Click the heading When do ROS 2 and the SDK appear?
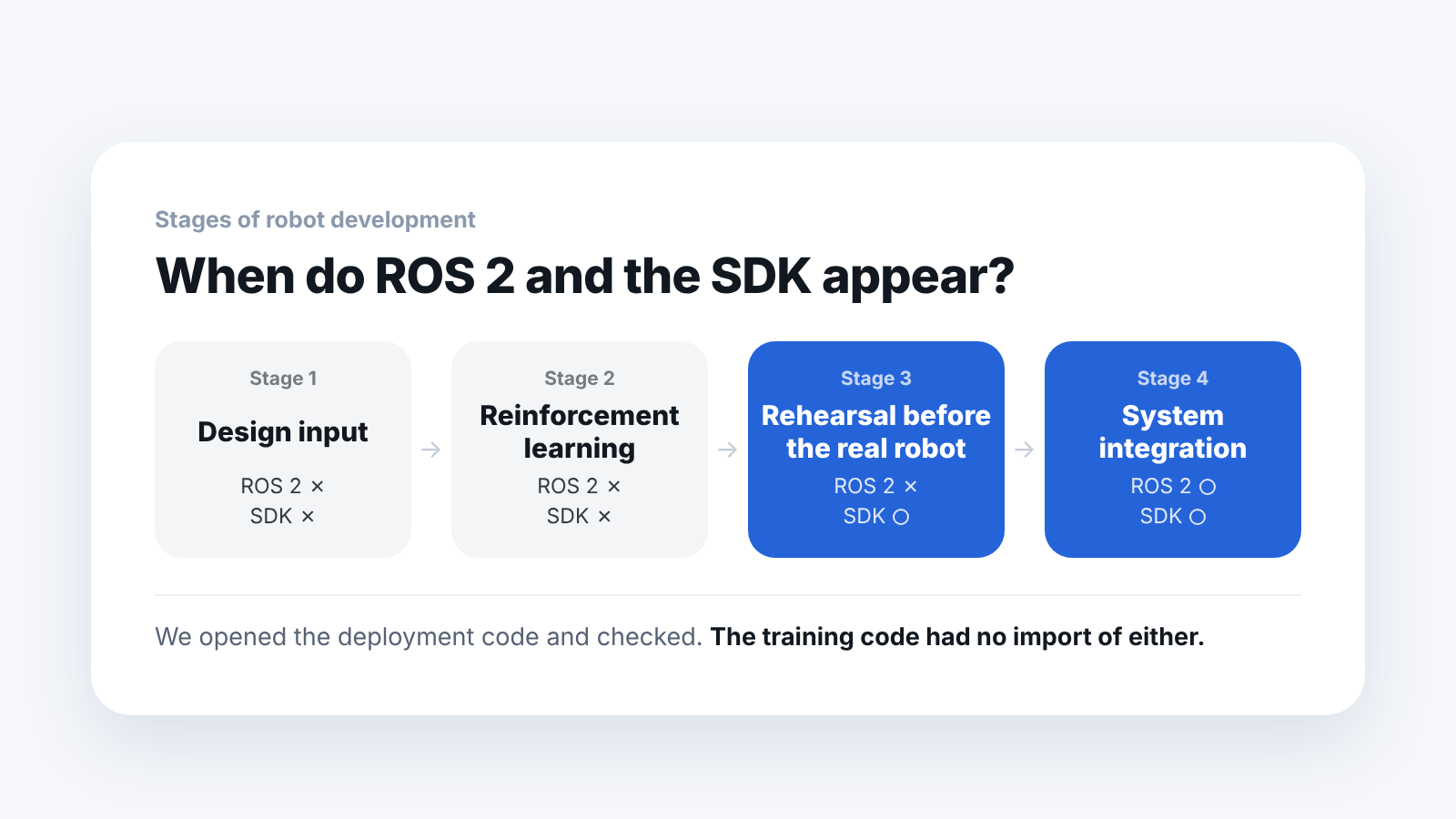The width and height of the screenshot is (1456, 819). 585,277
